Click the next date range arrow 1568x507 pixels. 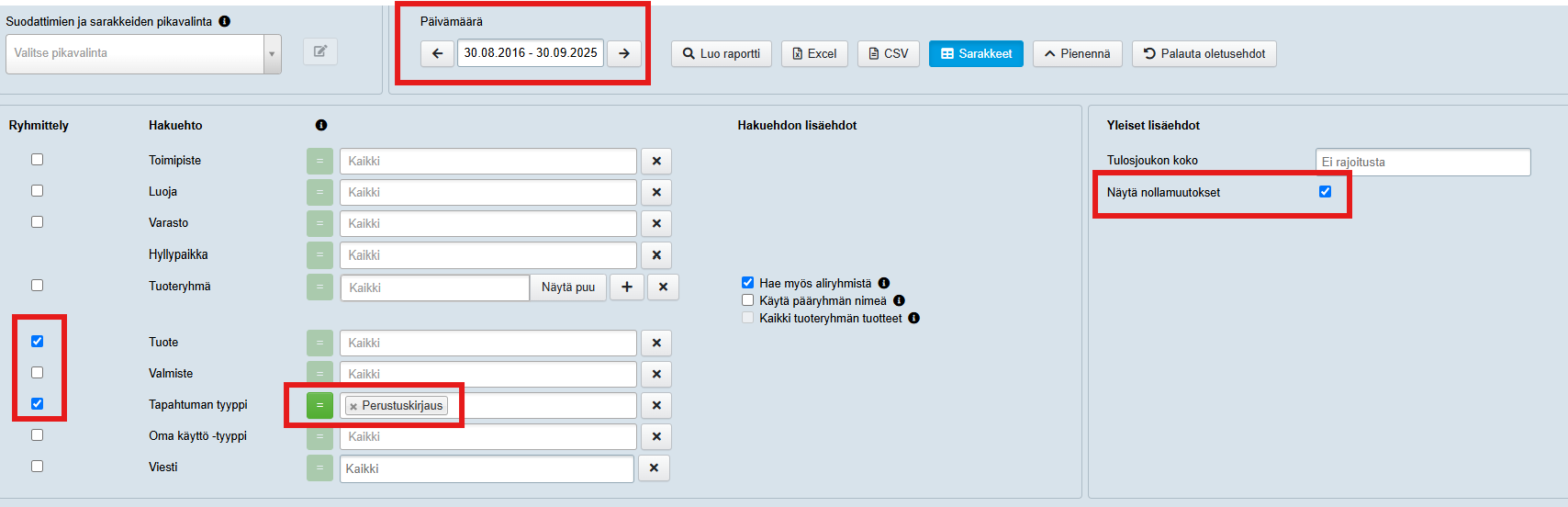[x=624, y=53]
